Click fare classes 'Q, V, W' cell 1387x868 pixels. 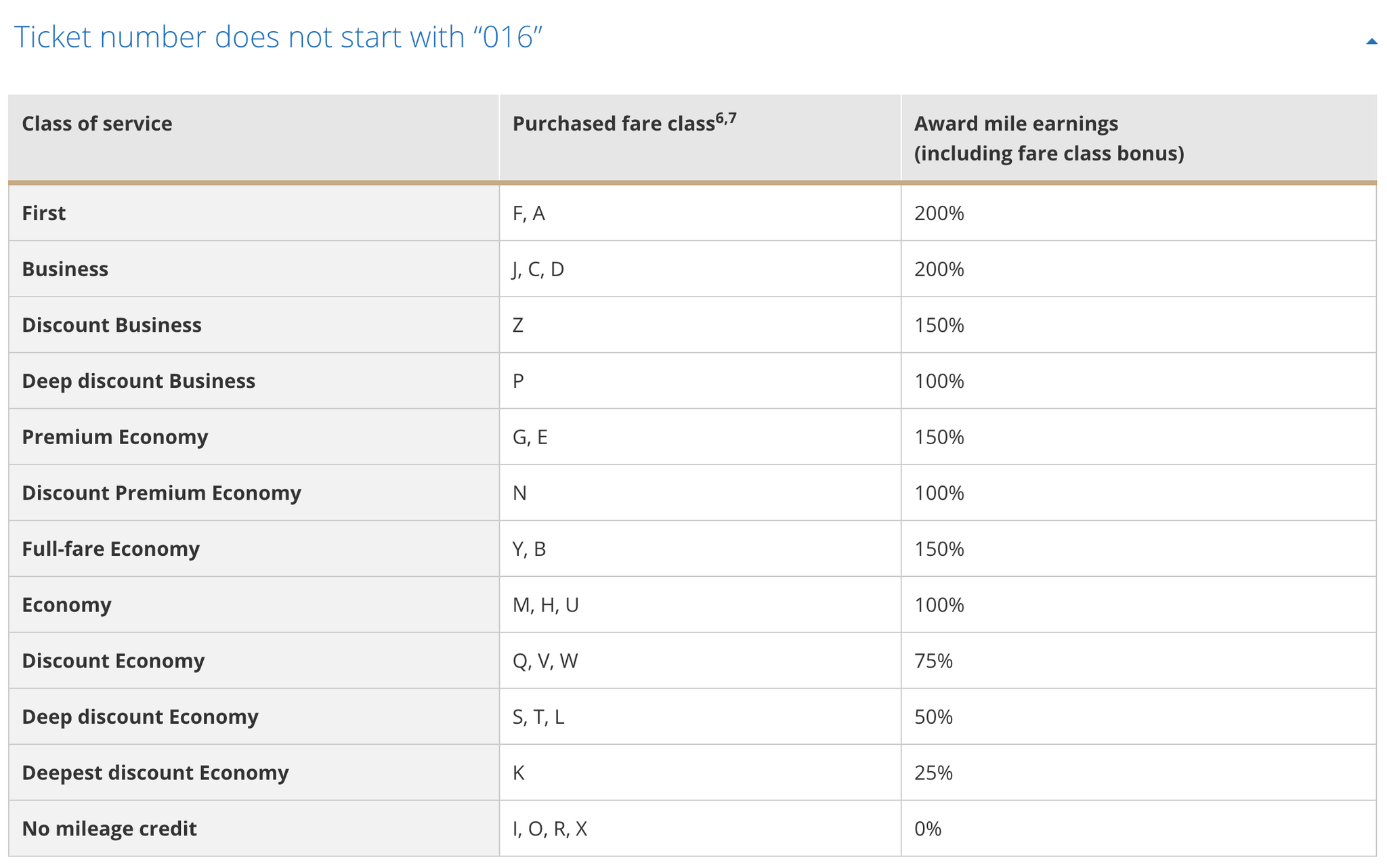[x=545, y=661]
